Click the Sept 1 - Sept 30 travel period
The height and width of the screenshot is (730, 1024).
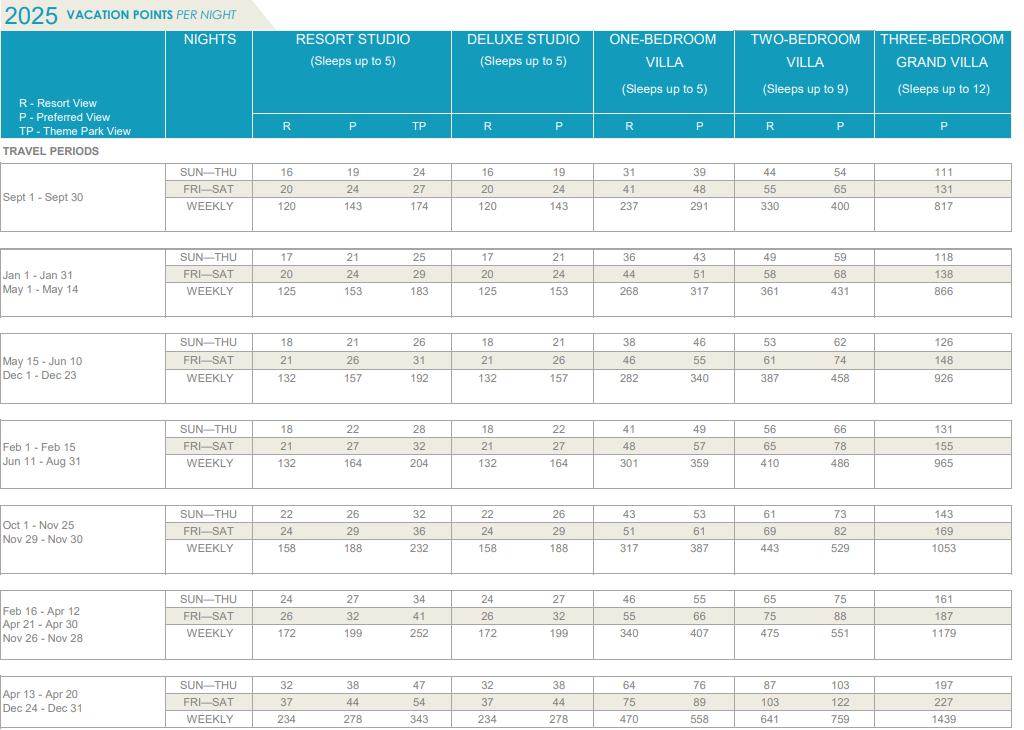click(x=43, y=198)
